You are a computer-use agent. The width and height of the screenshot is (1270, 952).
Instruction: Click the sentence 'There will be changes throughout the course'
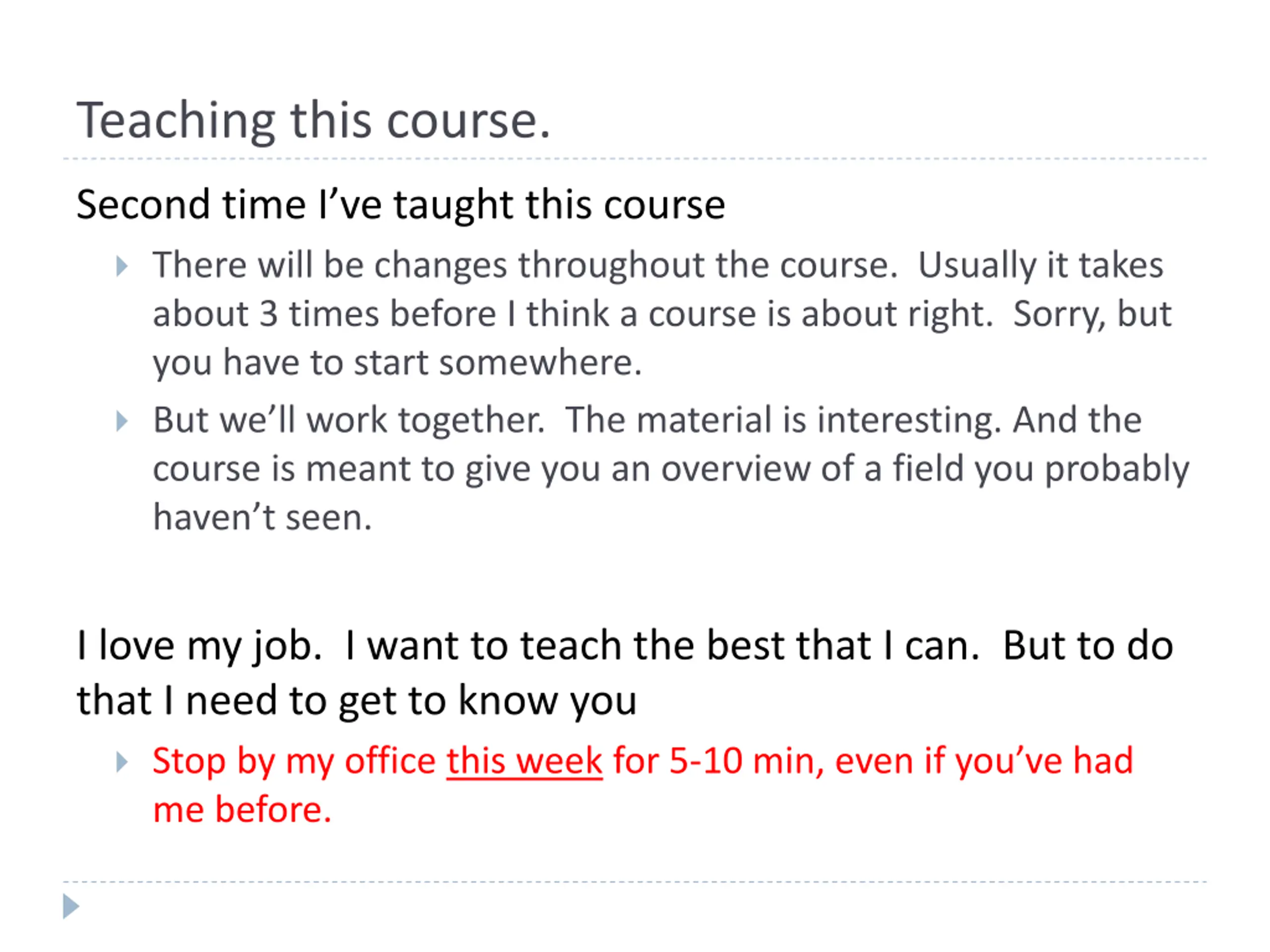click(525, 265)
